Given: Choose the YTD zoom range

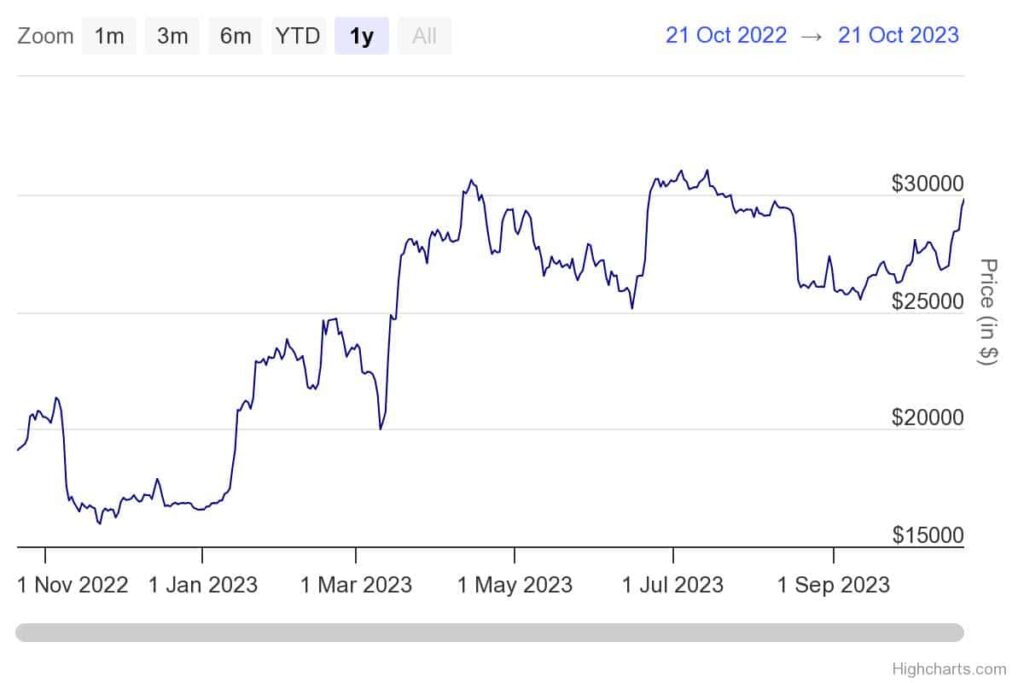Looking at the screenshot, I should (298, 37).
